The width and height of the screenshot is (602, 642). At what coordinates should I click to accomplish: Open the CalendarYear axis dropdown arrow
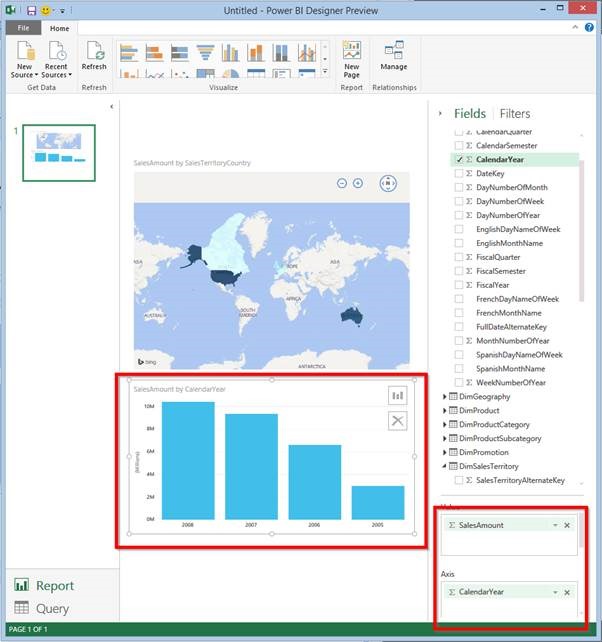(x=555, y=592)
